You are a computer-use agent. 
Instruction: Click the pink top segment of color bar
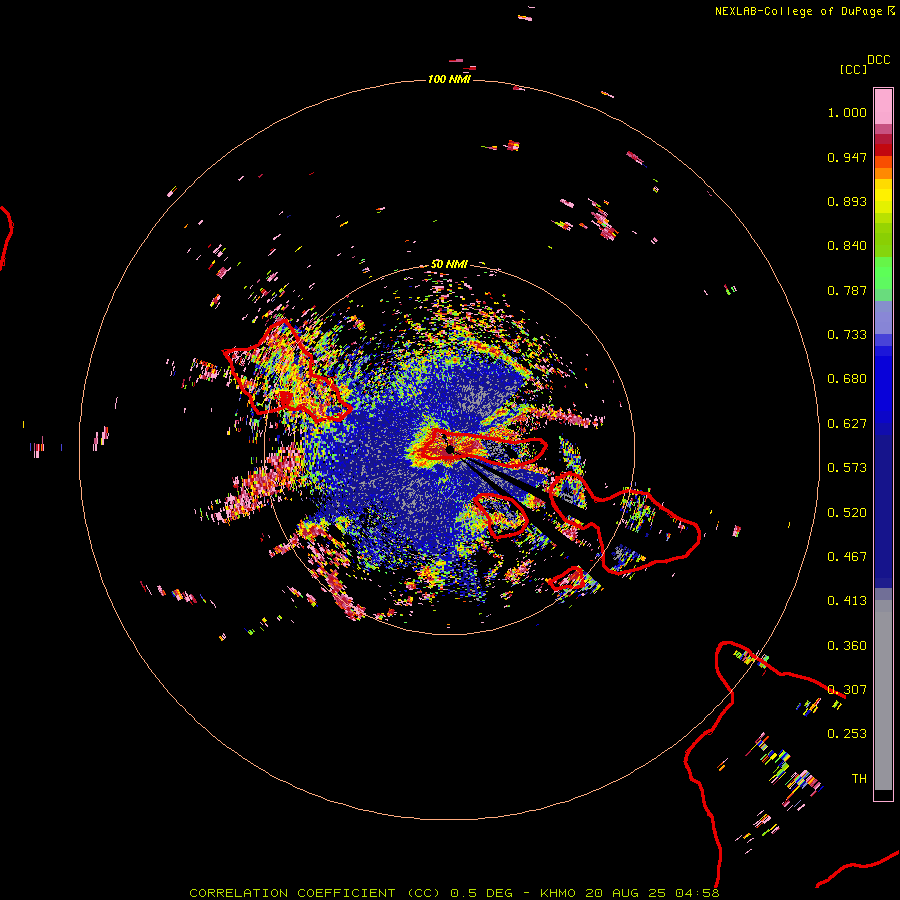click(x=883, y=106)
